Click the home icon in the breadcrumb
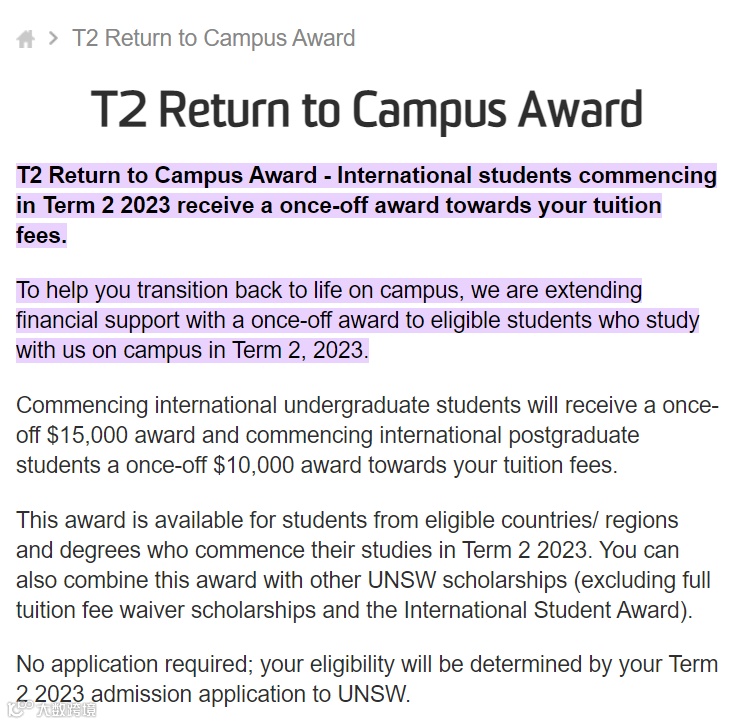This screenshot has height=724, width=733. tap(26, 39)
